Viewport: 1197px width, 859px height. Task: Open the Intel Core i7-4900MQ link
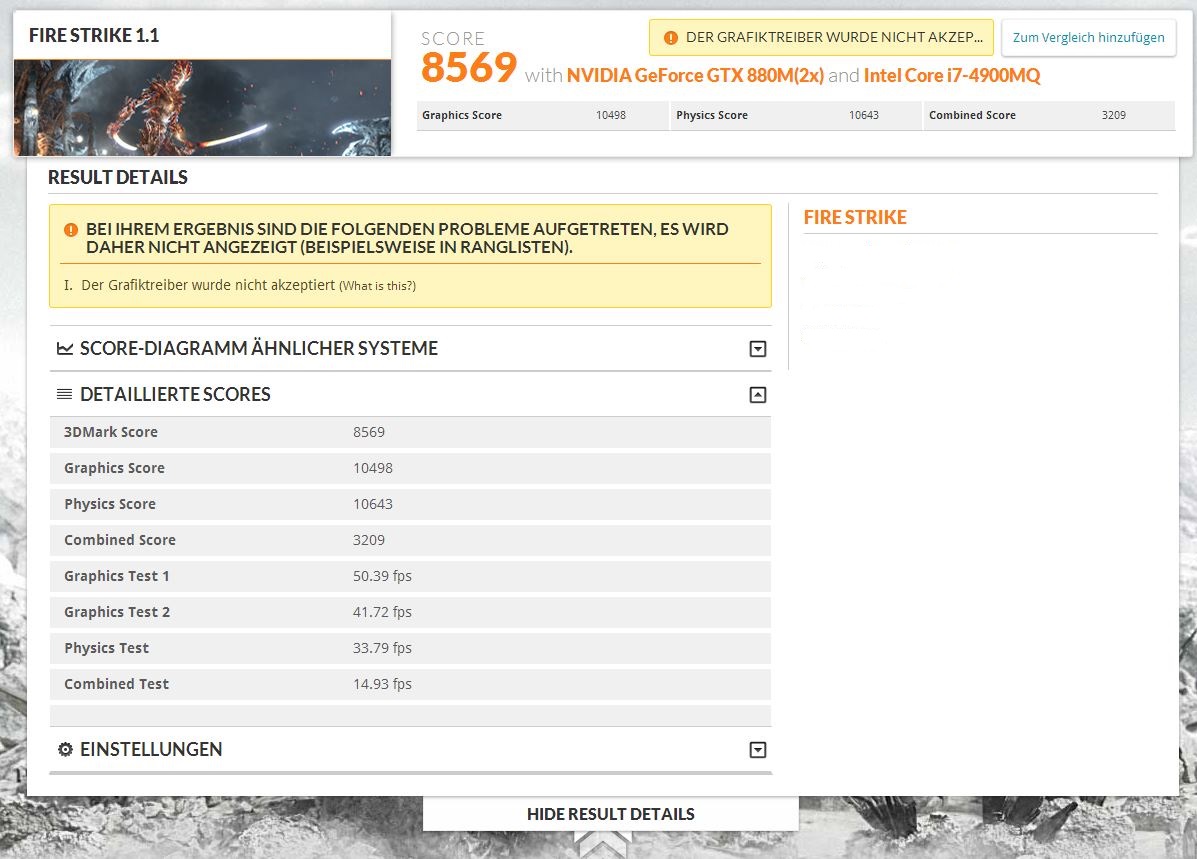952,75
